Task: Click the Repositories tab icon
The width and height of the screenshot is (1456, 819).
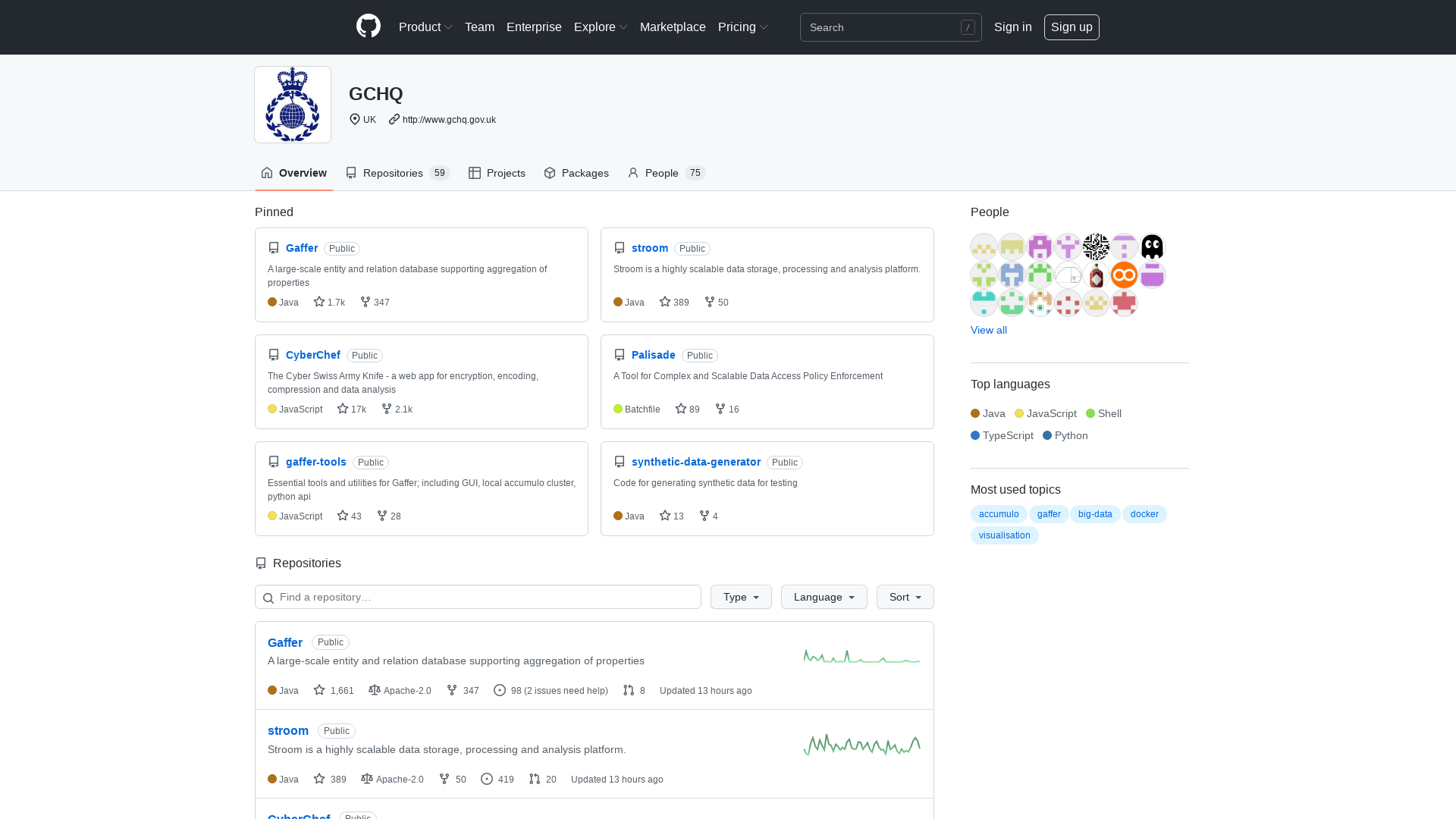Action: 350,172
